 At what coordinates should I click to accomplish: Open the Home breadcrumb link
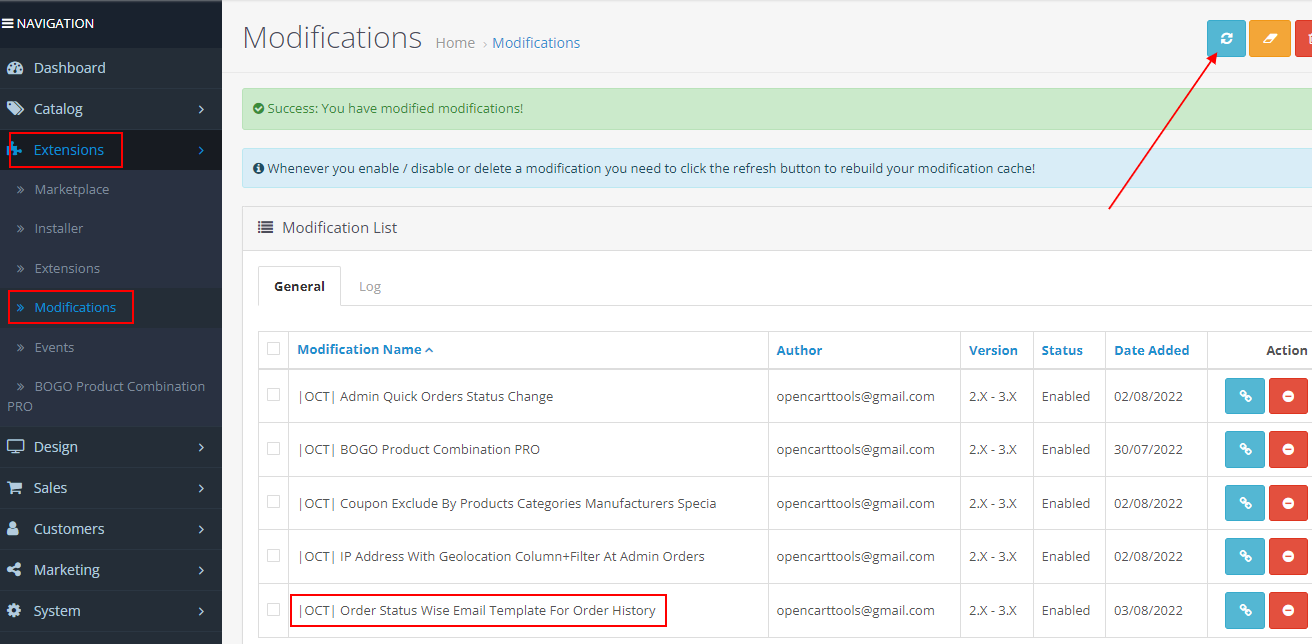[x=455, y=42]
